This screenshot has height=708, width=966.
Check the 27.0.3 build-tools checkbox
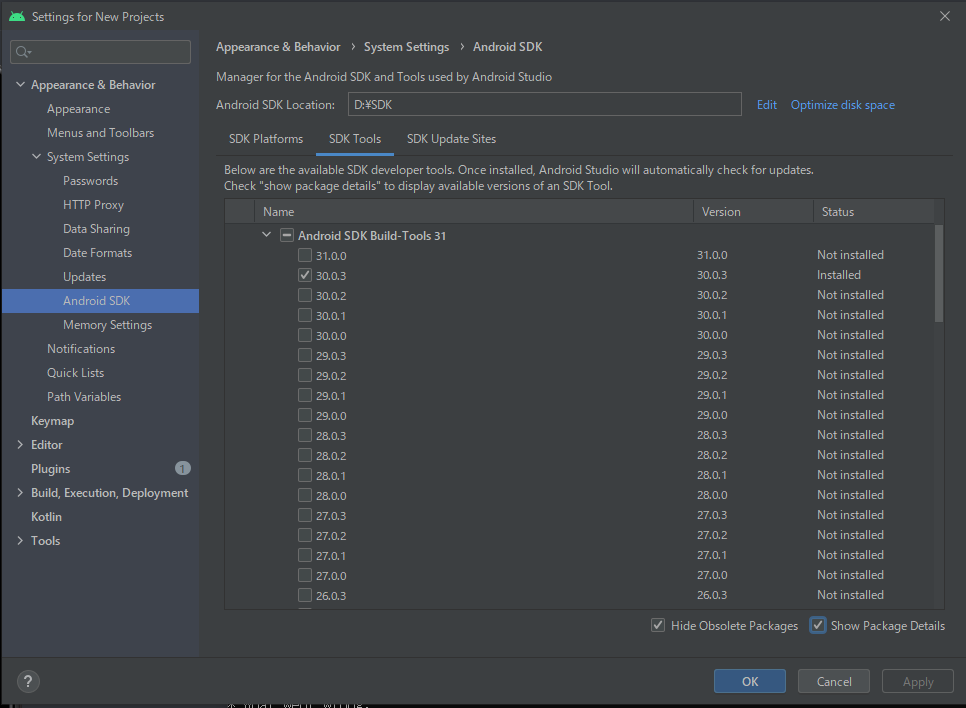305,515
